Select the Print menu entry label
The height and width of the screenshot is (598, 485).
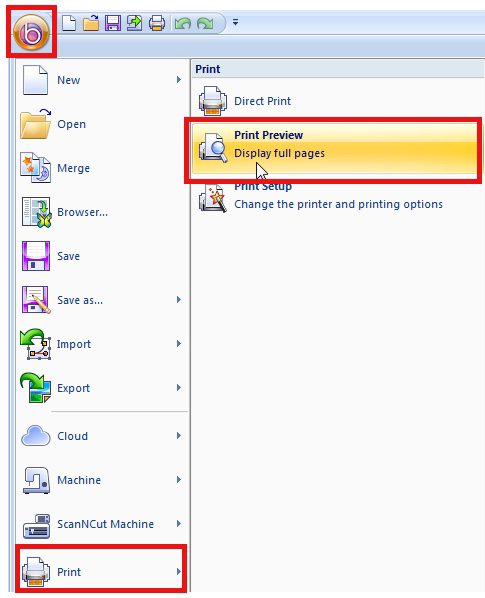pyautogui.click(x=69, y=572)
